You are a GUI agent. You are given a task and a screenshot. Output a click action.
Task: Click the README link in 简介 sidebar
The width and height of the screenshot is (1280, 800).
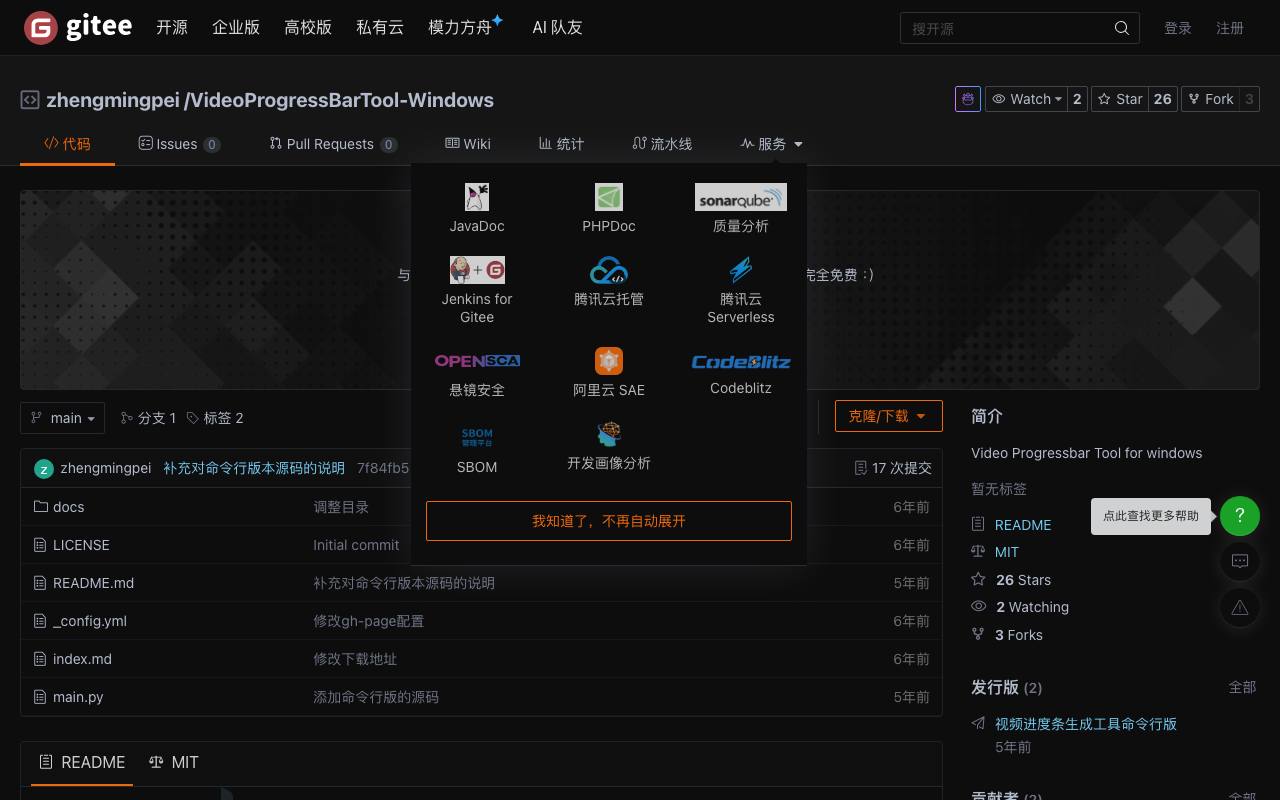pos(1023,525)
